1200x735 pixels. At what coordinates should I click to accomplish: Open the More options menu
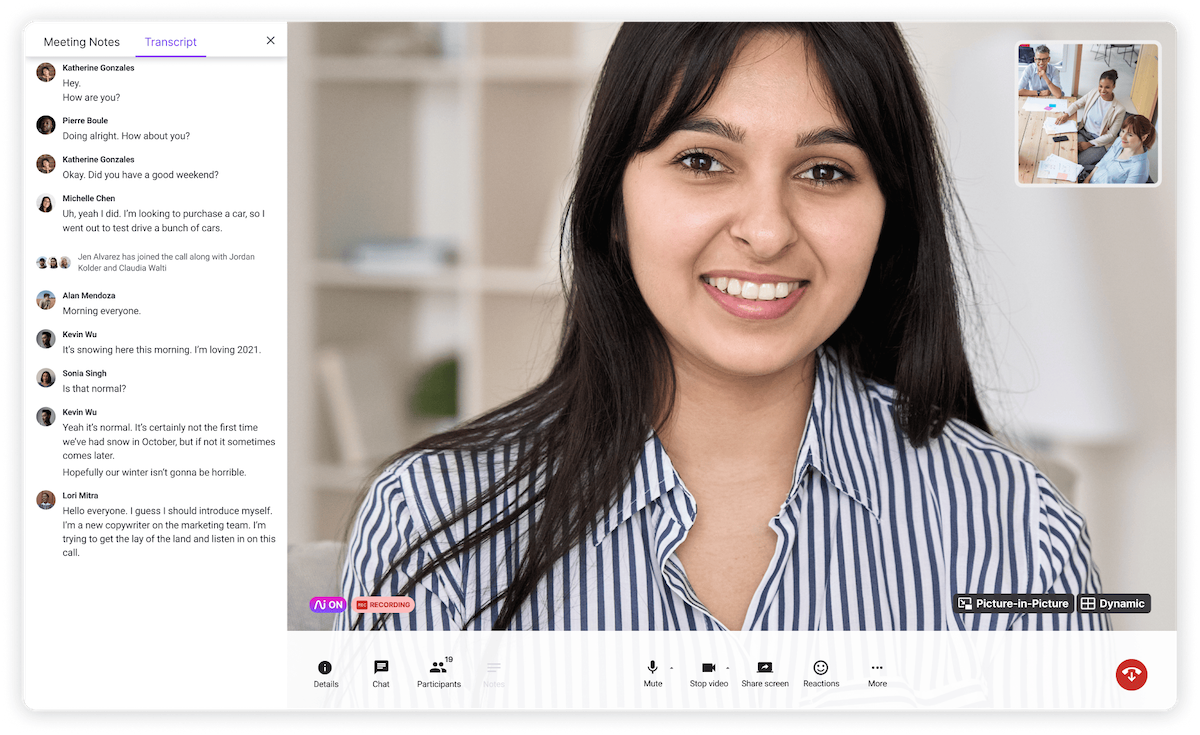(877, 672)
